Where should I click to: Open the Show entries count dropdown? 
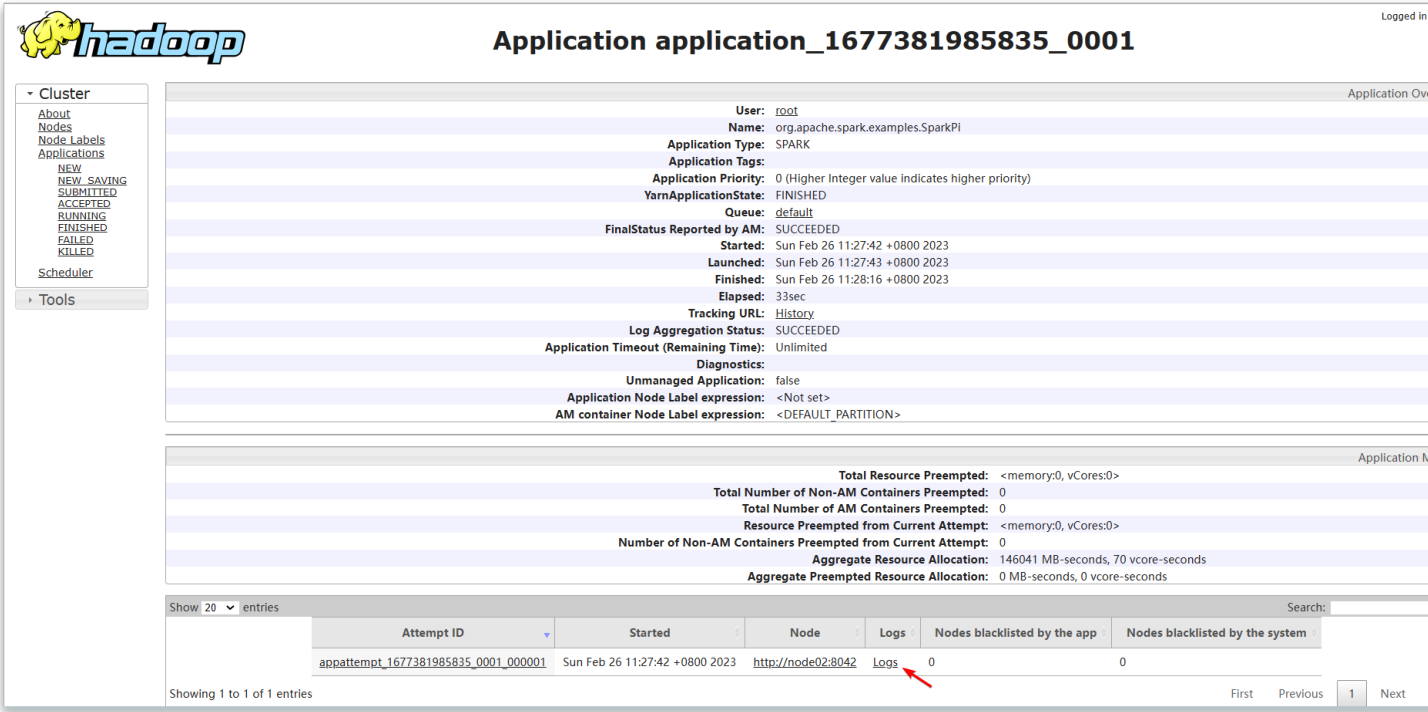(220, 608)
